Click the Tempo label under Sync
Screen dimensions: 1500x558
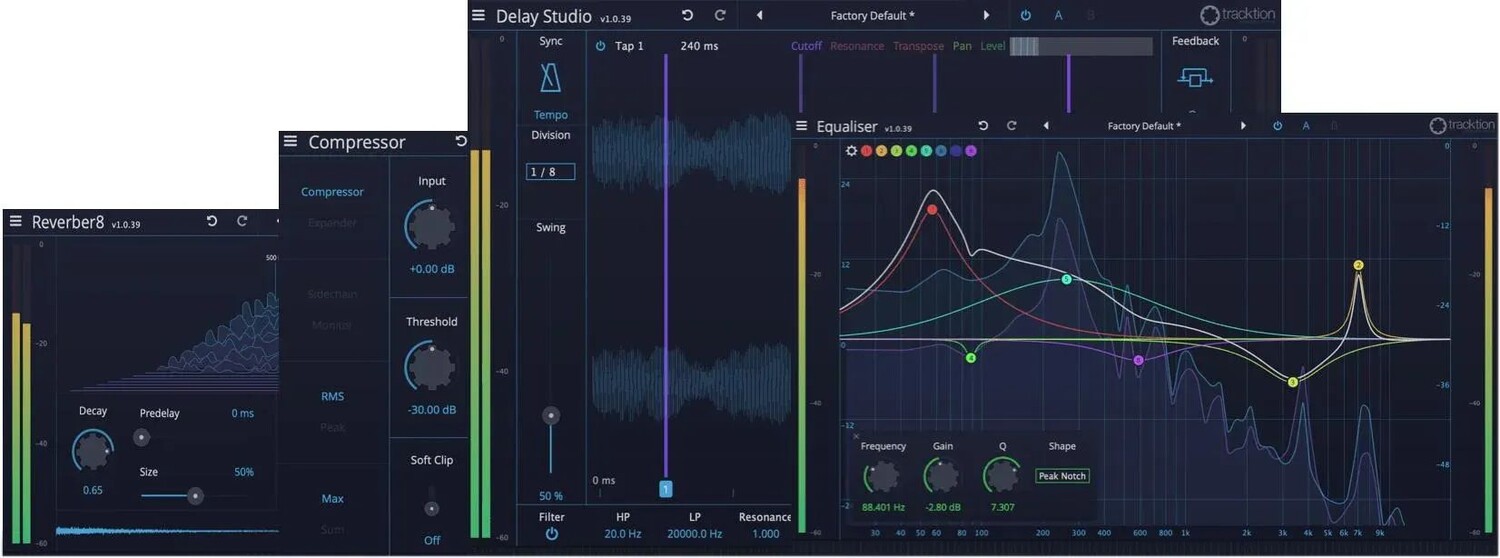click(x=551, y=115)
